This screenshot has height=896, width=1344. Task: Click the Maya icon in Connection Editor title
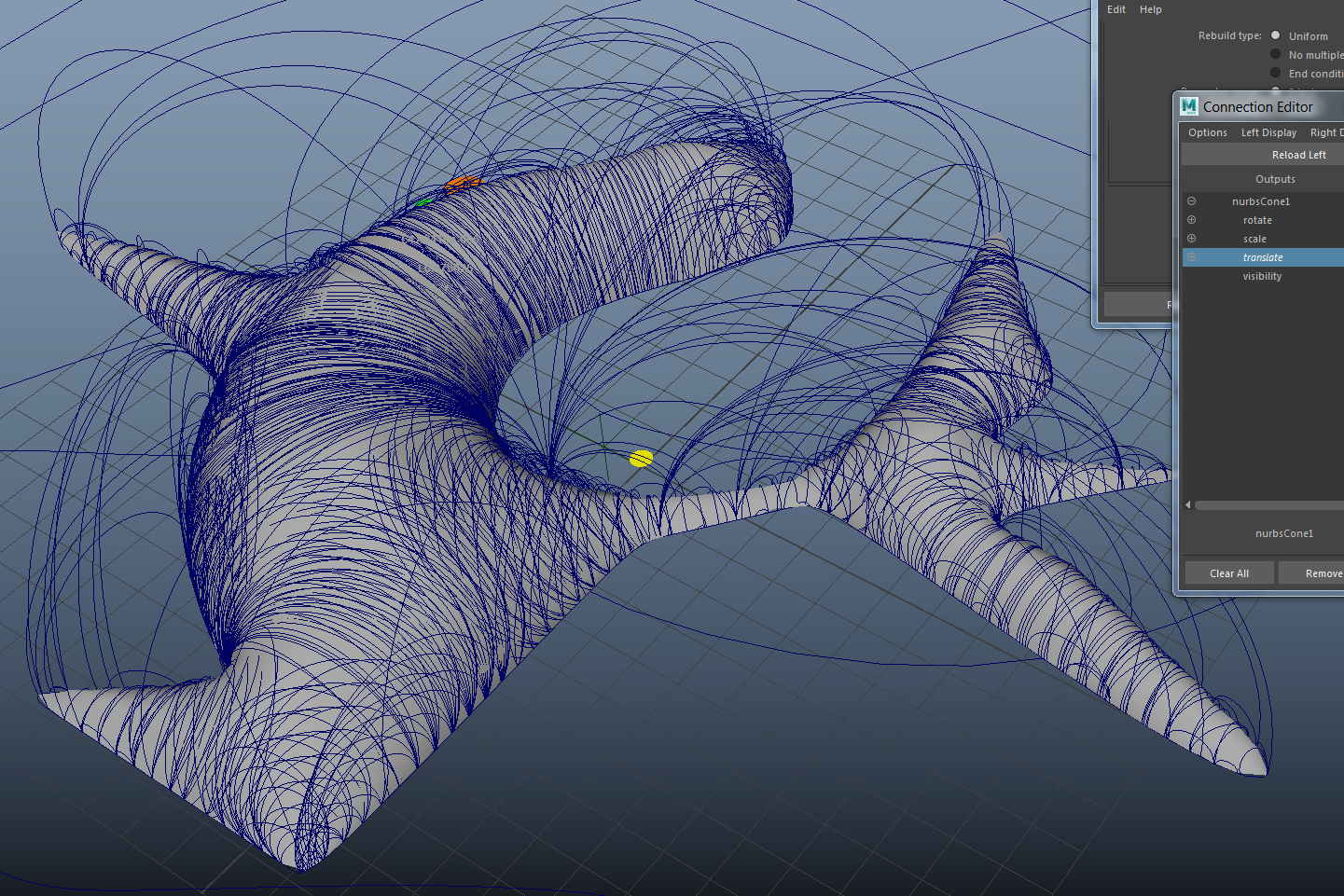point(1189,106)
